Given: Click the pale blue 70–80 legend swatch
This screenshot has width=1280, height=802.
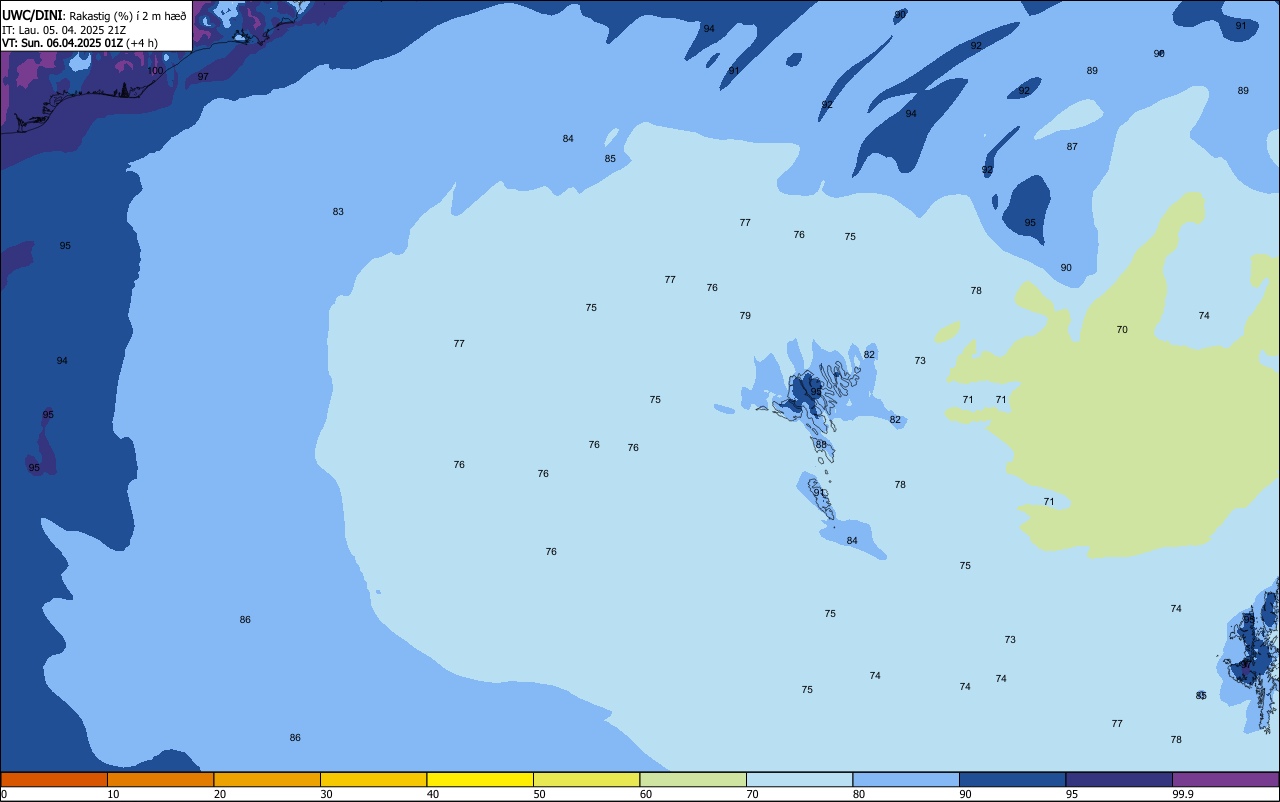Looking at the screenshot, I should pyautogui.click(x=799, y=779).
